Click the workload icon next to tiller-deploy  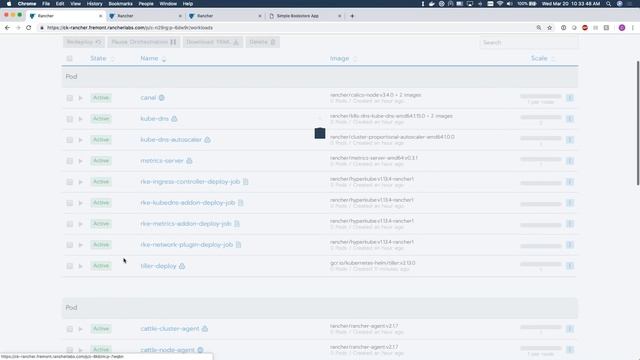(x=182, y=266)
